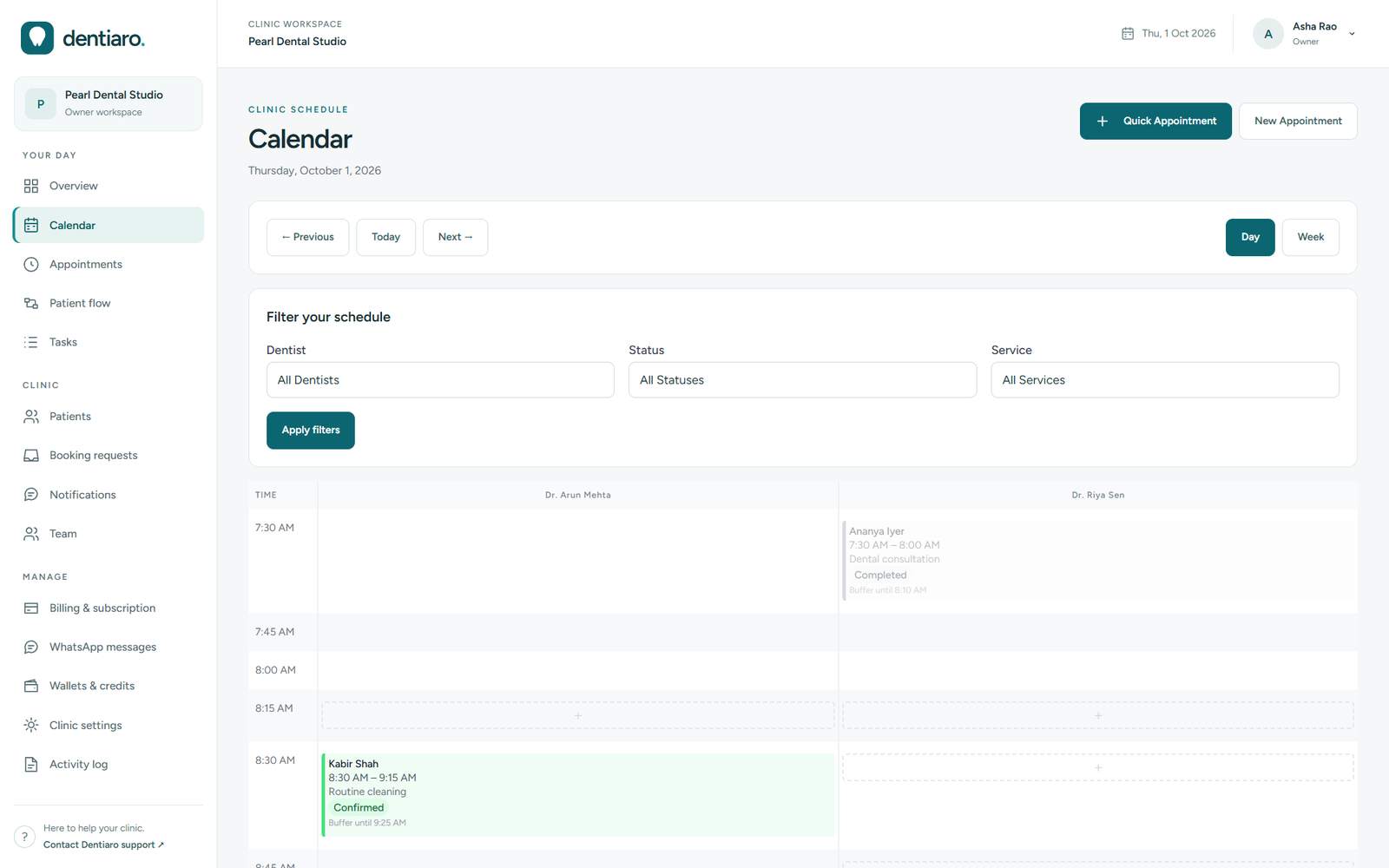The image size is (1389, 868).
Task: Click the Wallets & credits wallet icon
Action: click(x=31, y=686)
